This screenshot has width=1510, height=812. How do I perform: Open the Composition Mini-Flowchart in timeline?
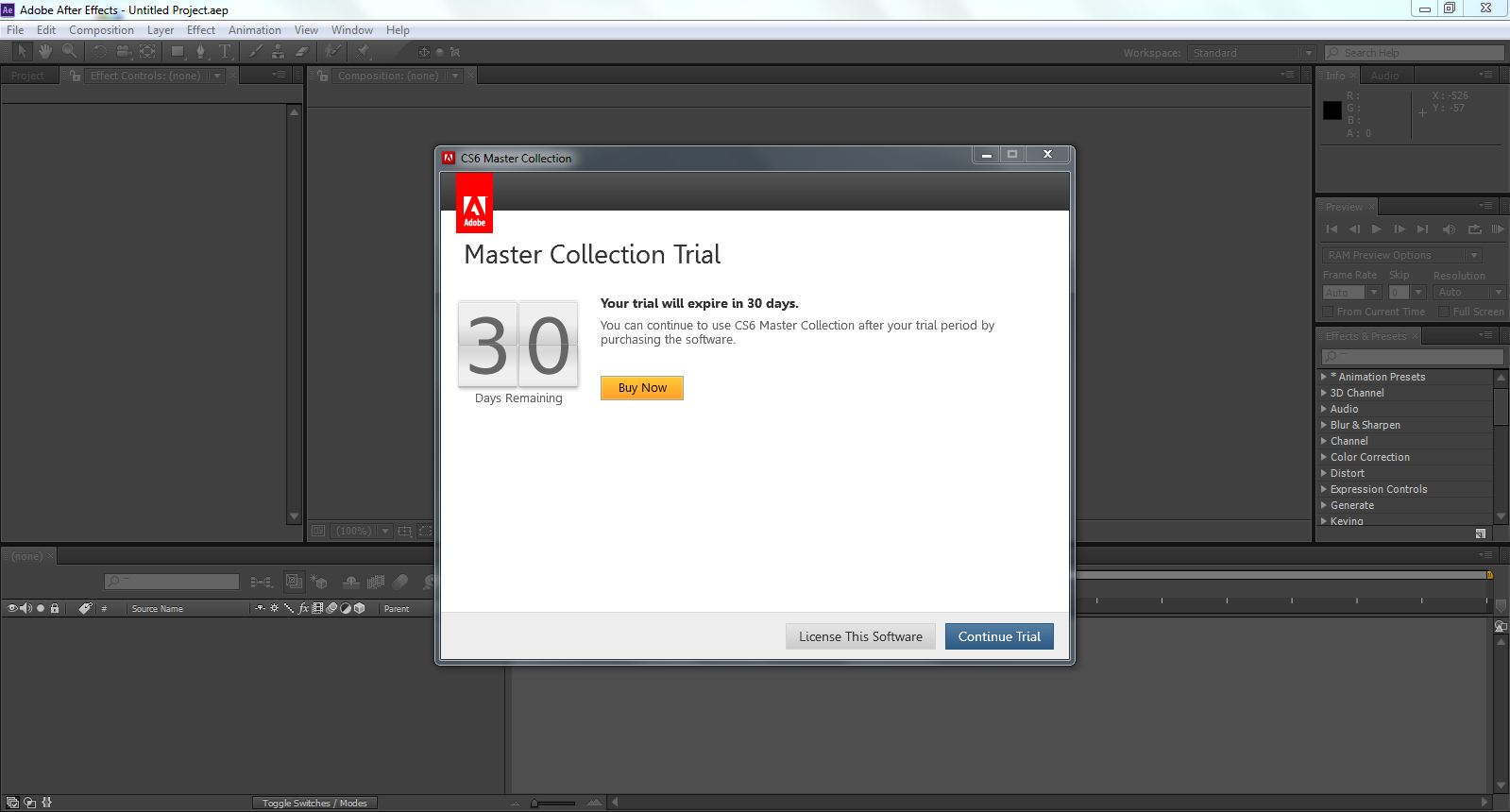(262, 582)
